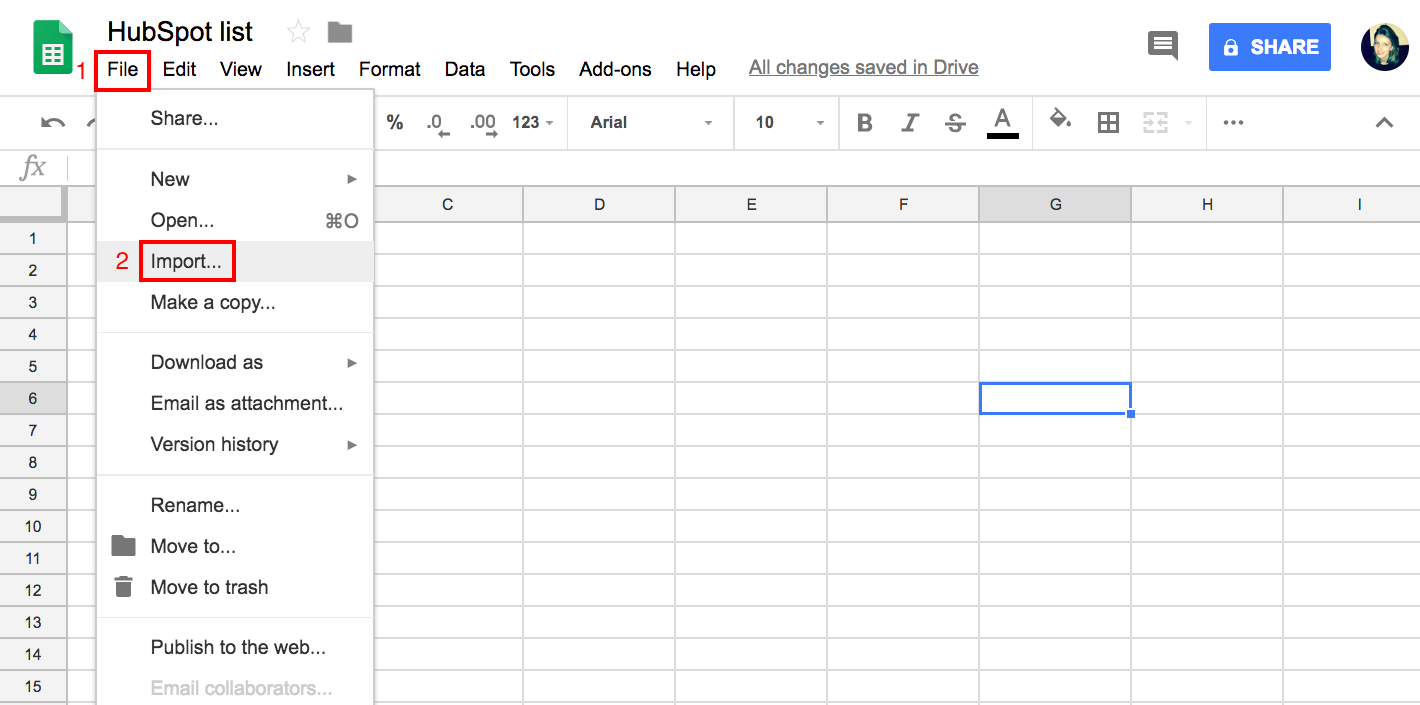
Task: Select column H header
Action: [1207, 204]
